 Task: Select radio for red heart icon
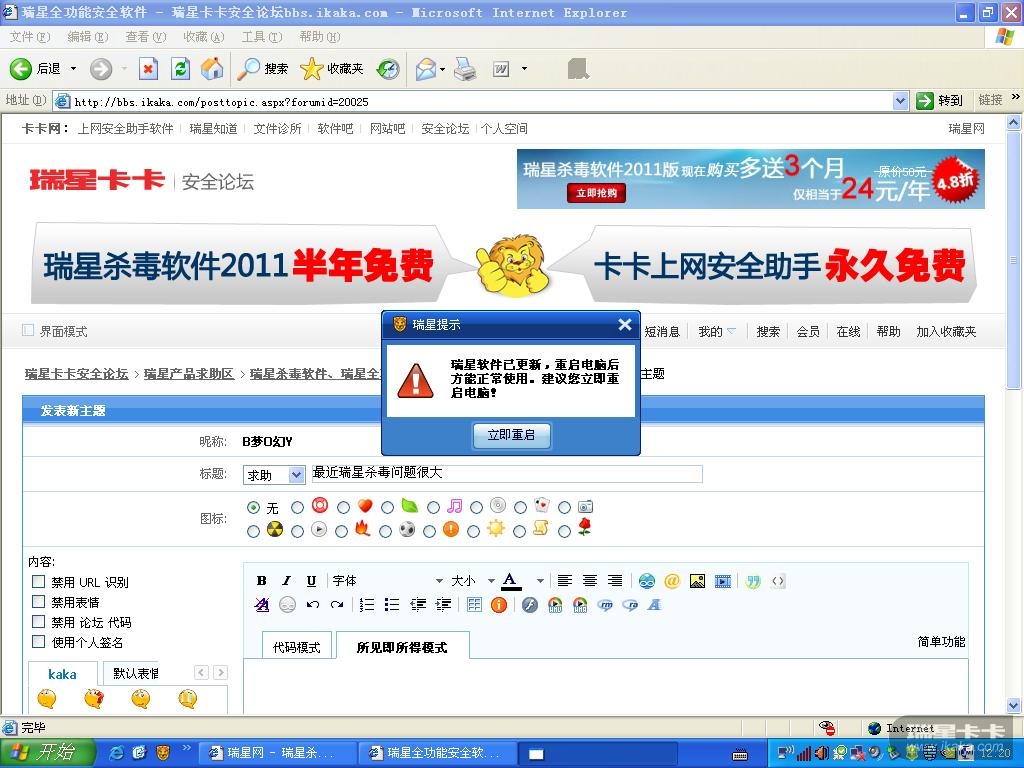pyautogui.click(x=344, y=507)
